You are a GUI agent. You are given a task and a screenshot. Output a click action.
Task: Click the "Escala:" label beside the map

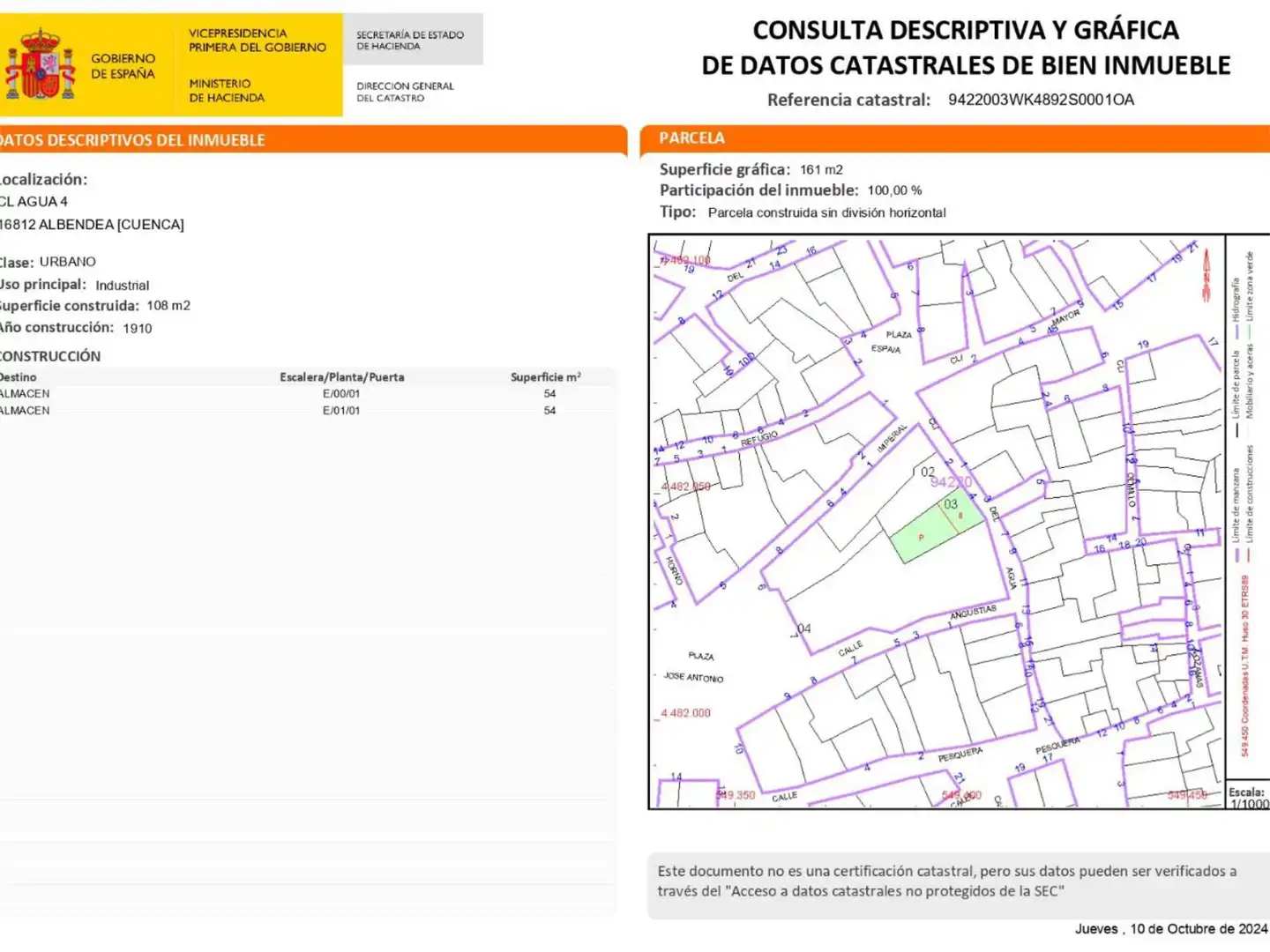(1246, 792)
